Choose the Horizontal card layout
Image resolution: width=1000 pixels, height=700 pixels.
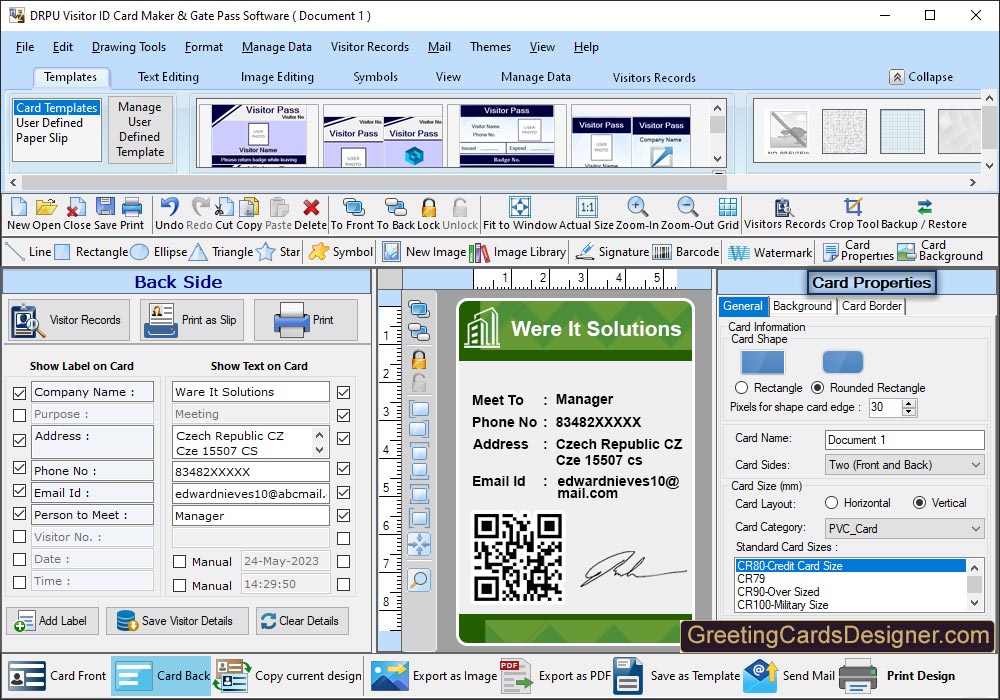[x=831, y=502]
